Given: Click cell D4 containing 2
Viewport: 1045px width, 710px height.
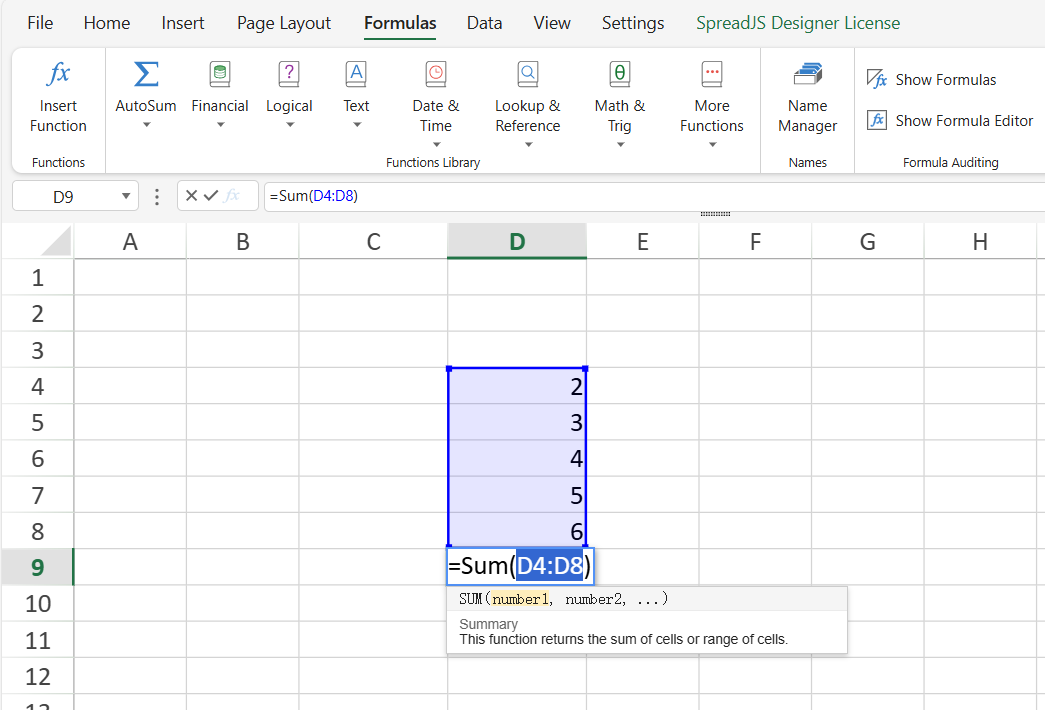Looking at the screenshot, I should tap(517, 386).
